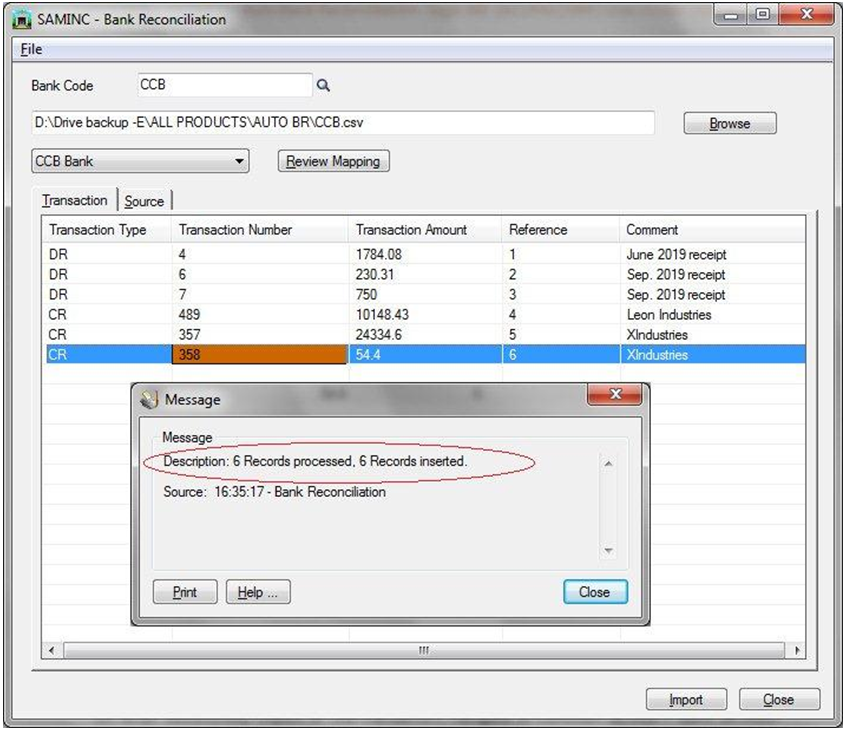
Task: Click the CSV file path field
Action: pos(343,123)
